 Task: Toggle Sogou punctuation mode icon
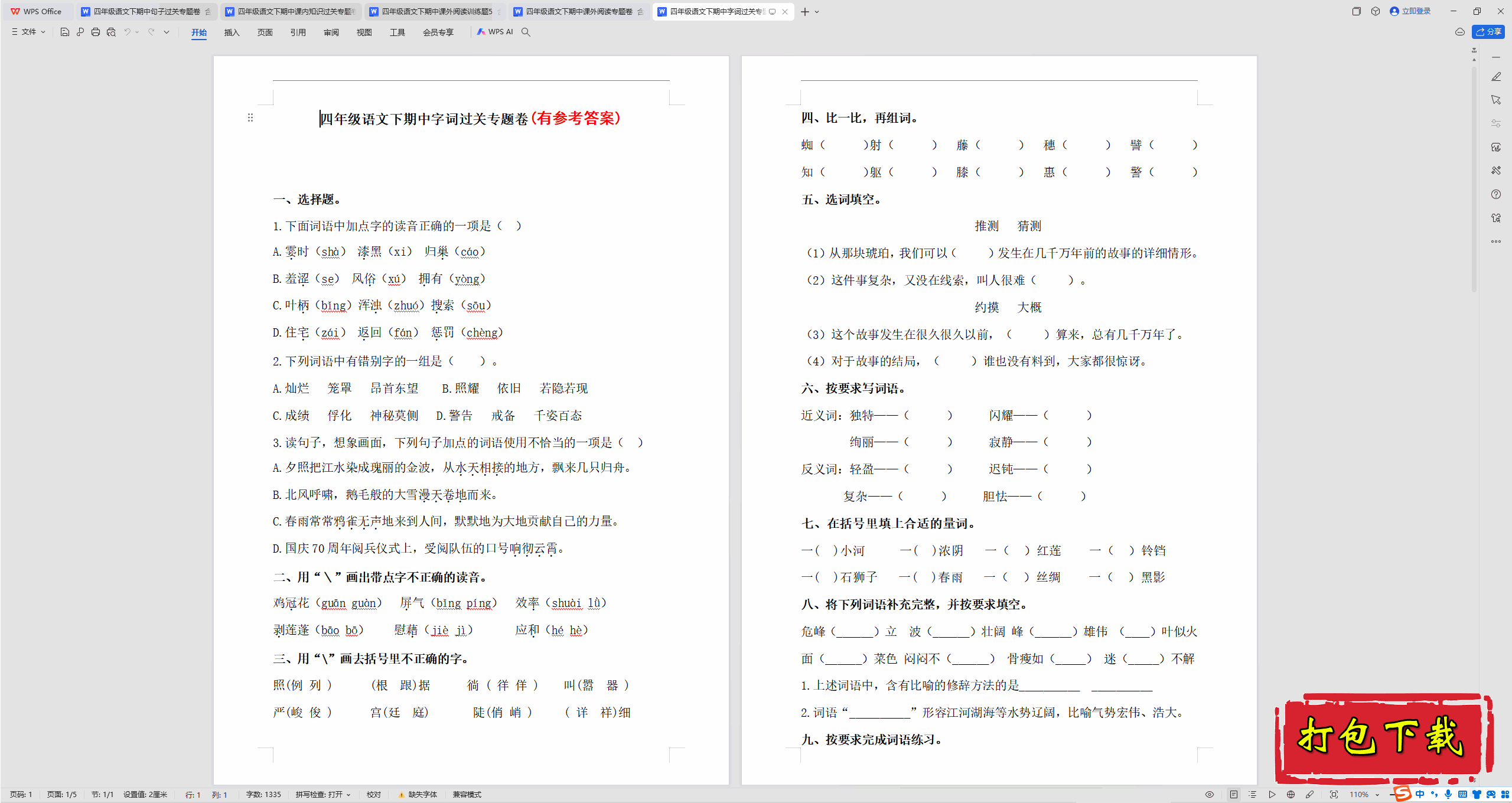point(1434,795)
